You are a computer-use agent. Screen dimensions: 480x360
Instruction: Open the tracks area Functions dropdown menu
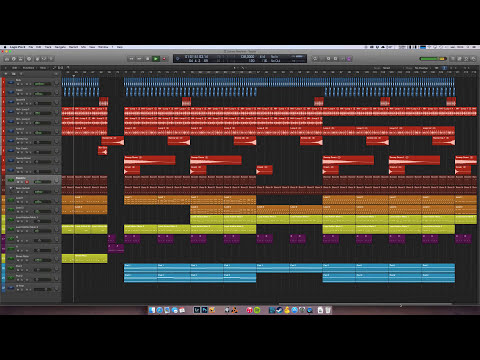[x=29, y=68]
